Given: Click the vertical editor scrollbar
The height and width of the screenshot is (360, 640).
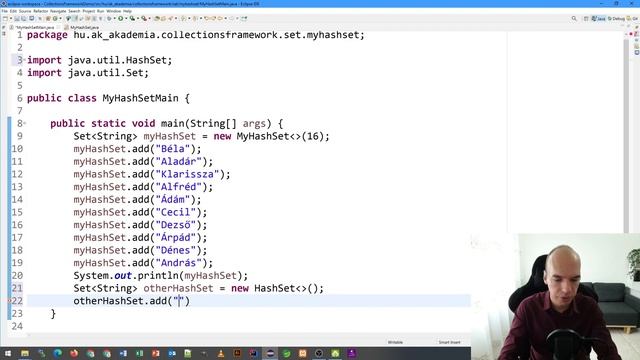Looking at the screenshot, I should pyautogui.click(x=626, y=135).
